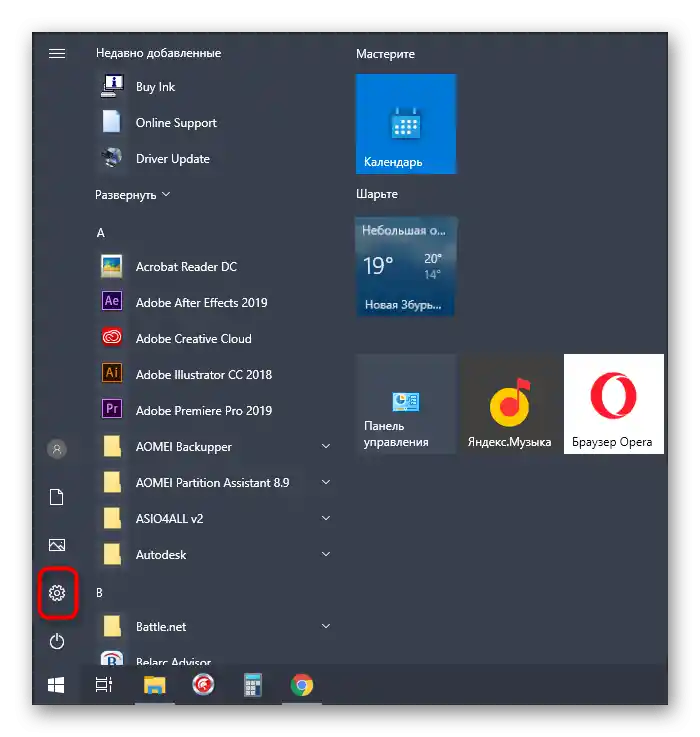The width and height of the screenshot is (700, 737).
Task: Open the red circular app on taskbar
Action: [203, 685]
